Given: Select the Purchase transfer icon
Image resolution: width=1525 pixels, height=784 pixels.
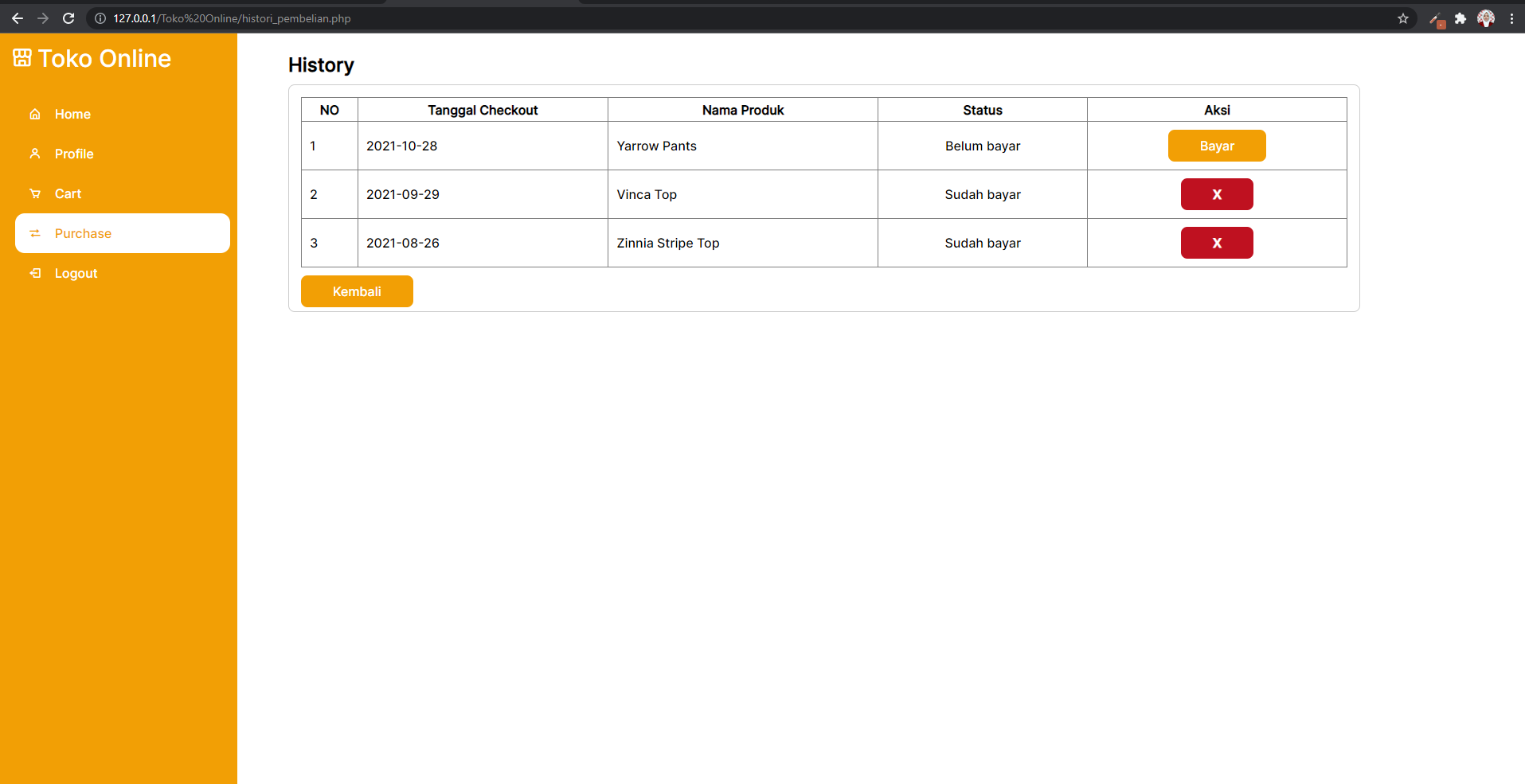Looking at the screenshot, I should click(x=35, y=233).
